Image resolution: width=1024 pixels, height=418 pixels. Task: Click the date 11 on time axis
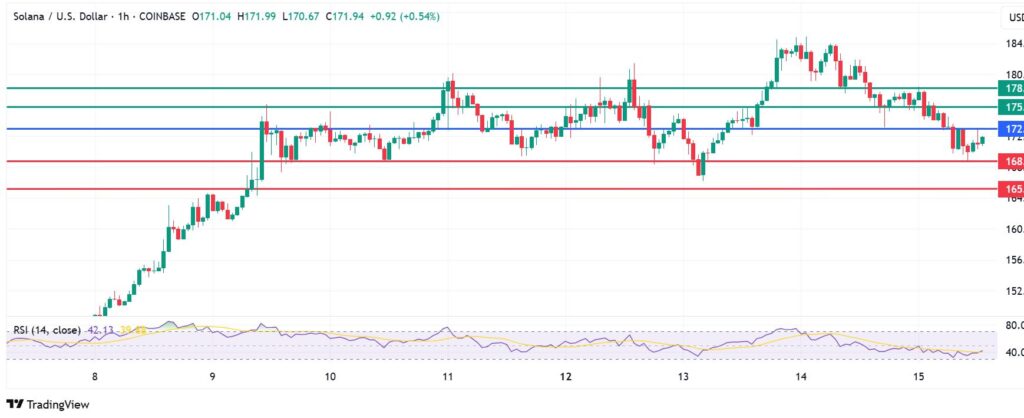click(448, 377)
